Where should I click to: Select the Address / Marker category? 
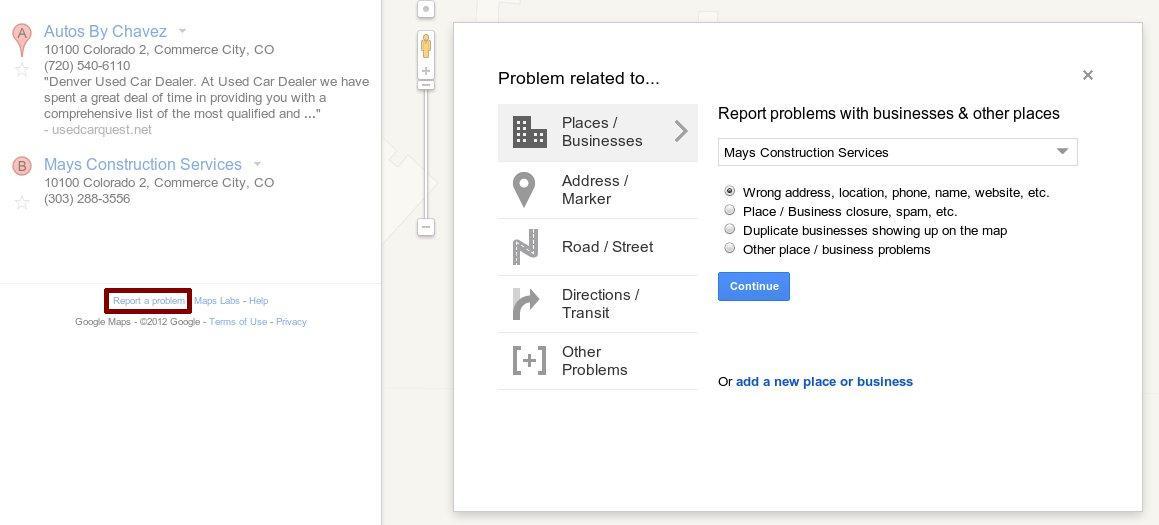[x=597, y=190]
